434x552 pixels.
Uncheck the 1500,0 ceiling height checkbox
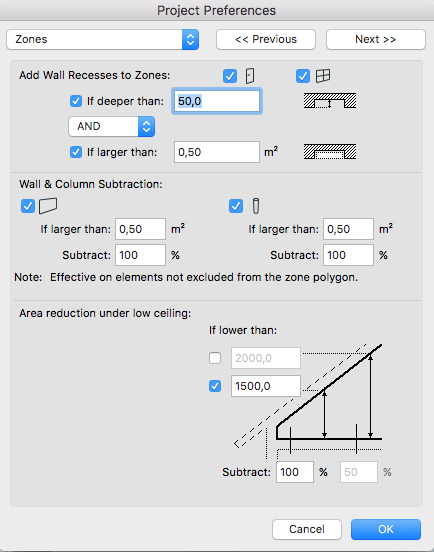click(215, 386)
